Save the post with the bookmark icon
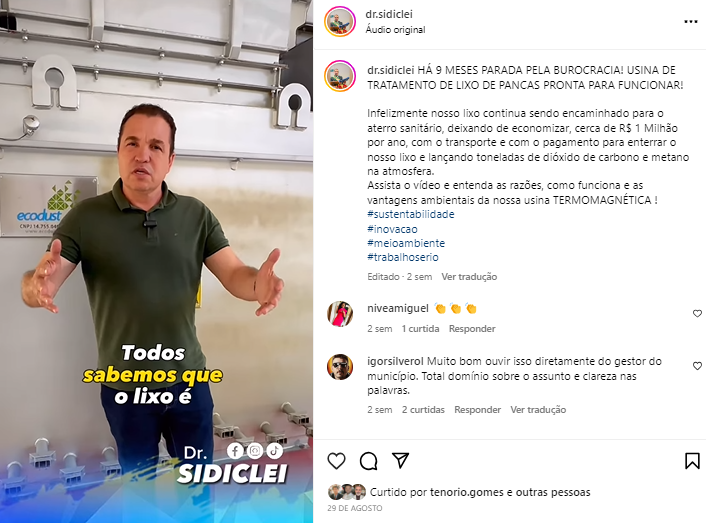The width and height of the screenshot is (706, 523). pyautogui.click(x=692, y=461)
